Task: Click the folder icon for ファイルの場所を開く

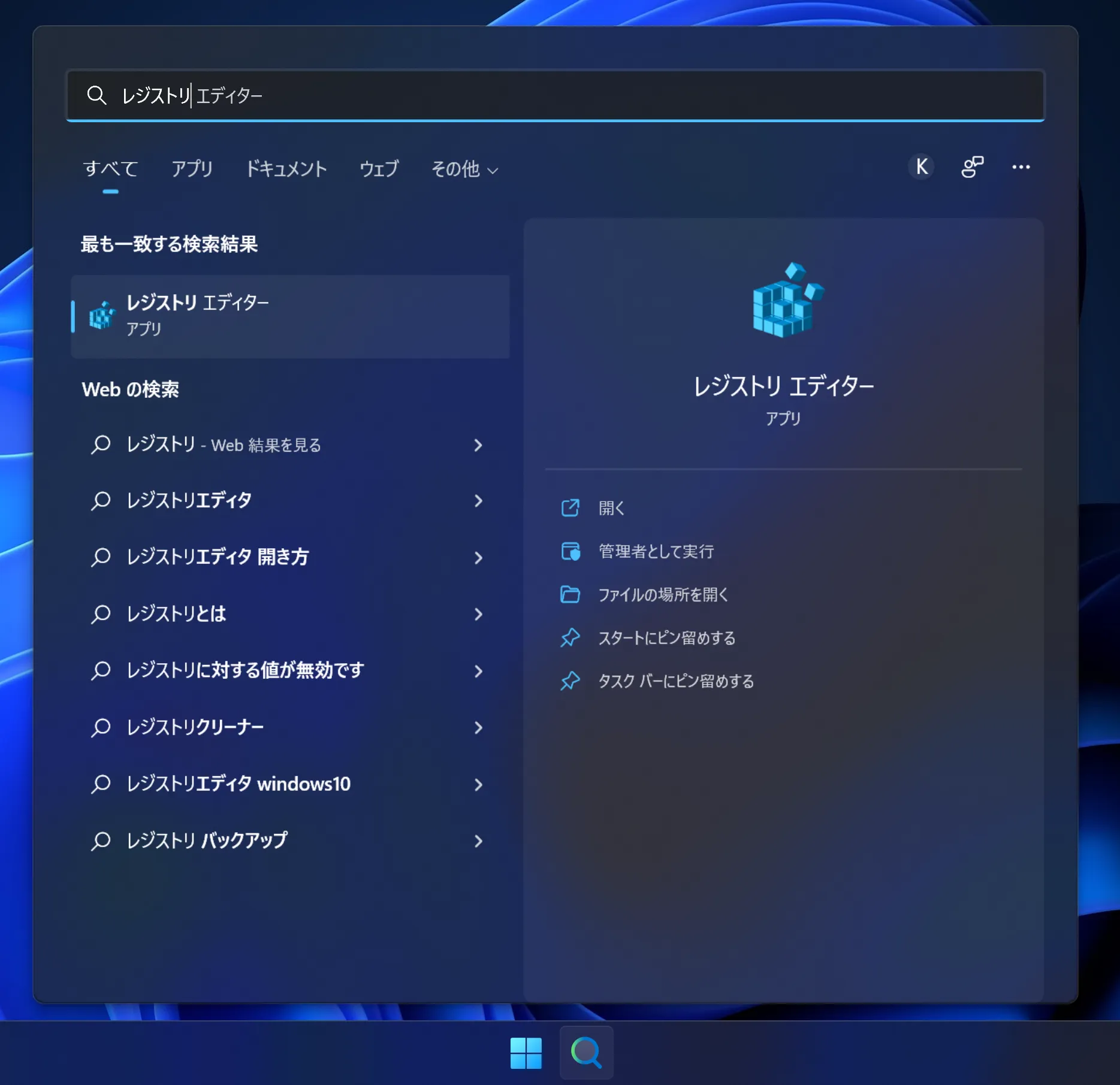Action: click(570, 594)
